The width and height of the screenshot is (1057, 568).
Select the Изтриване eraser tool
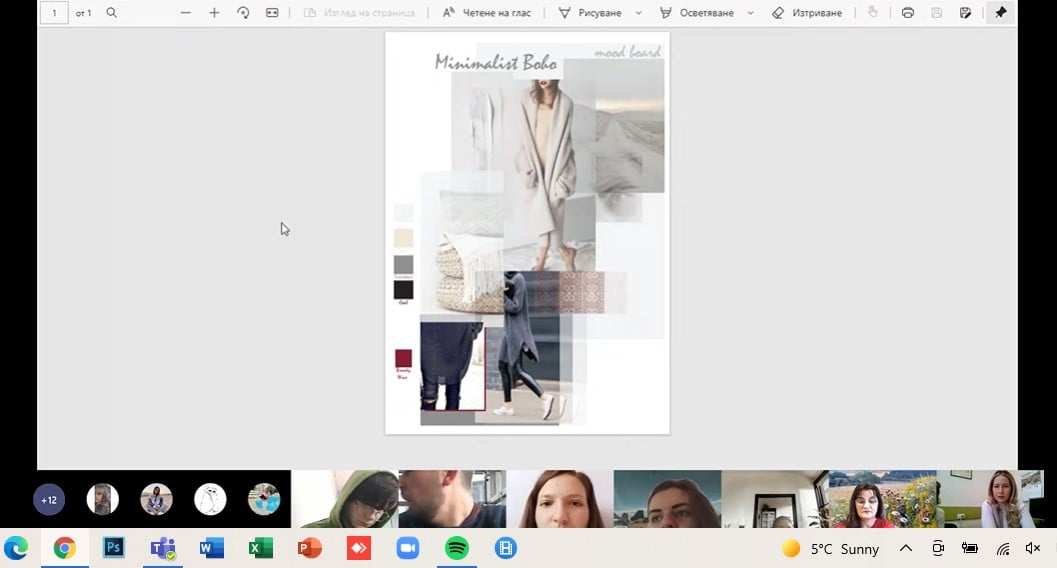pyautogui.click(x=807, y=13)
